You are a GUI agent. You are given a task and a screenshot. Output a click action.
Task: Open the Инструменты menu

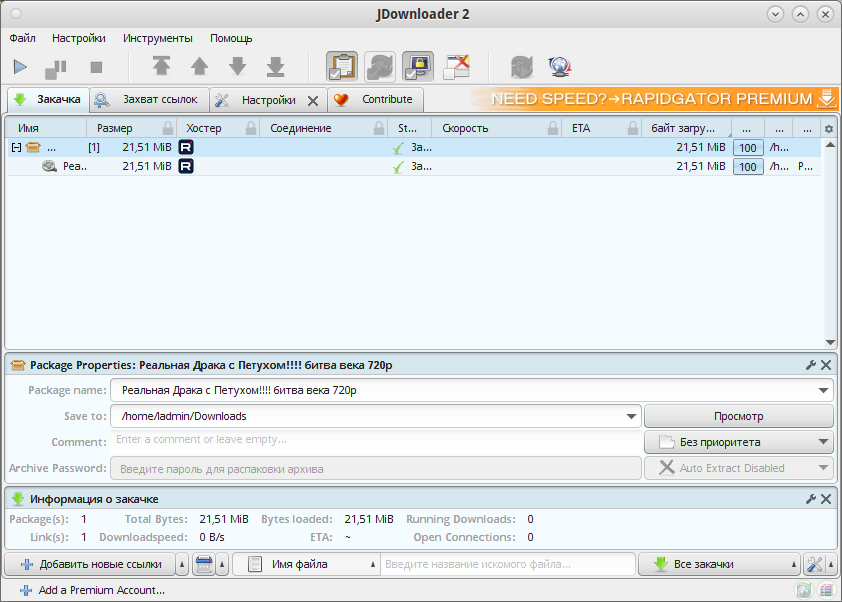[x=157, y=38]
